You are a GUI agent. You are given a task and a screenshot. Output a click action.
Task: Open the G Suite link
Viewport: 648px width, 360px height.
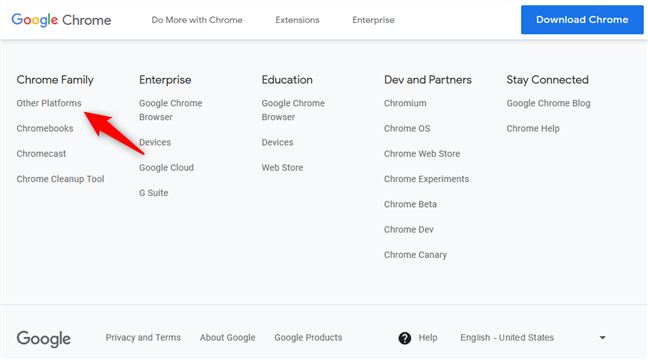(153, 193)
